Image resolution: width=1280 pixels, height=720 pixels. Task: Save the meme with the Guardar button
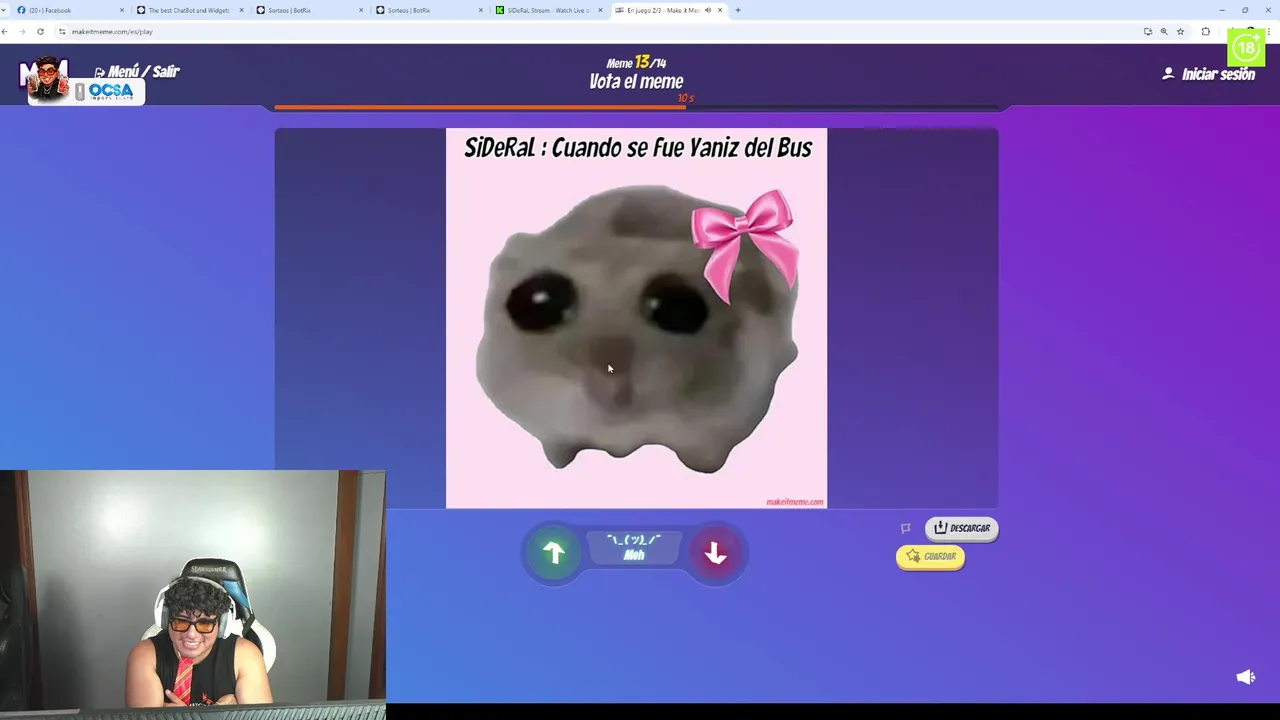point(930,556)
